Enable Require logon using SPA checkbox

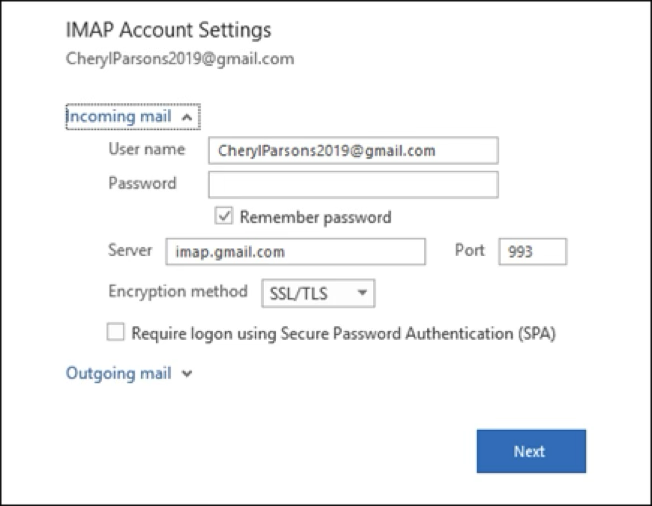[x=115, y=333]
